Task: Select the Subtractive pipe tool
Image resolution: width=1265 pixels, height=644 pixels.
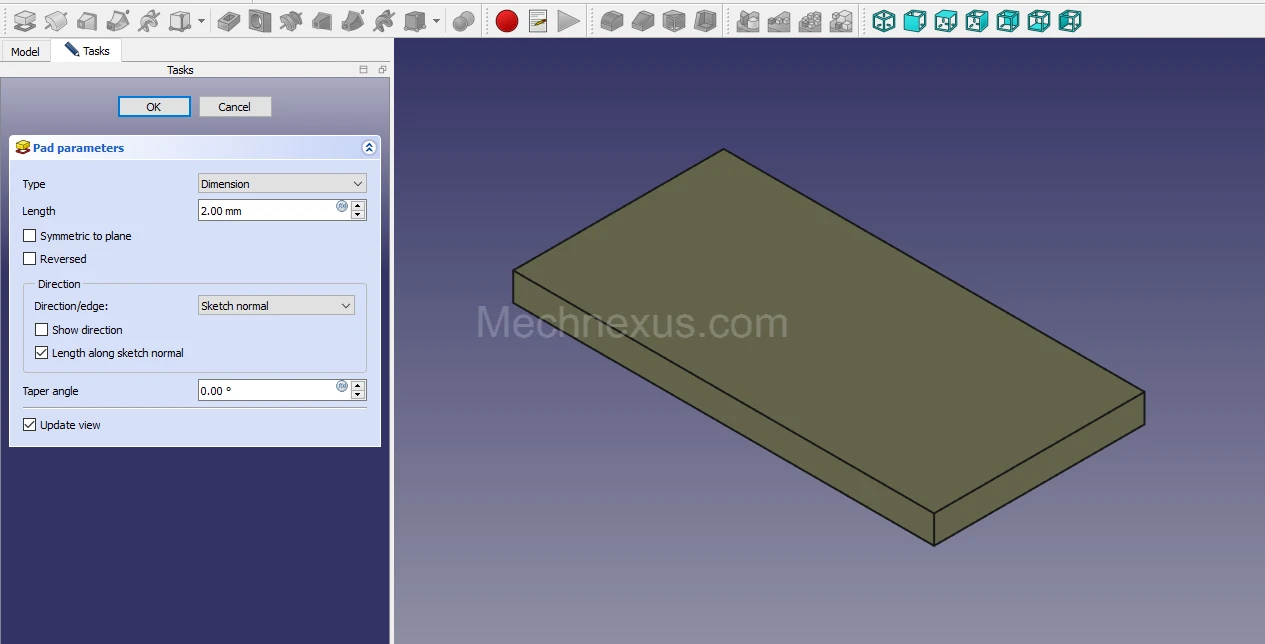Action: (x=353, y=20)
